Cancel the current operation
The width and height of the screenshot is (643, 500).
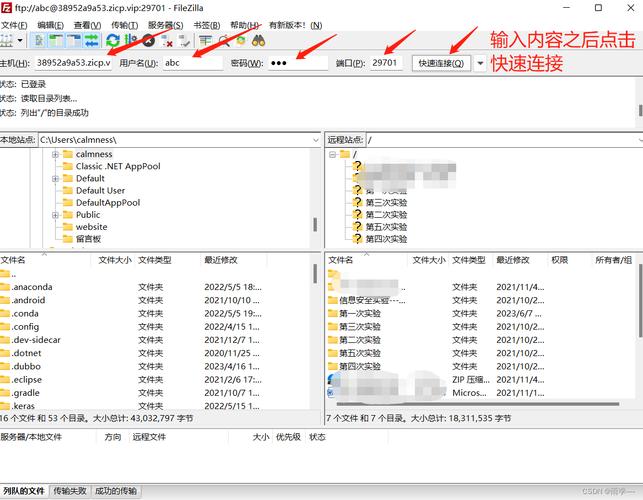click(148, 40)
